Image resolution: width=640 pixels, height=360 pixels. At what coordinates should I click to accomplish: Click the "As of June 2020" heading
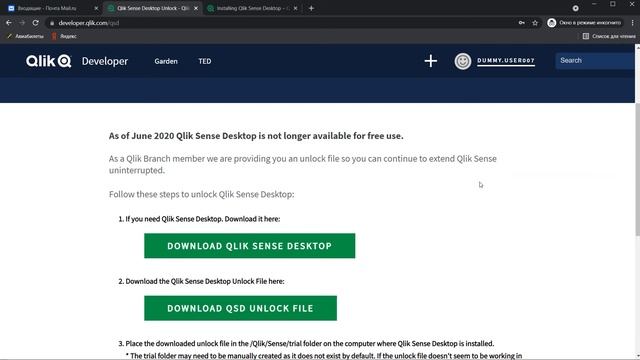coord(256,136)
